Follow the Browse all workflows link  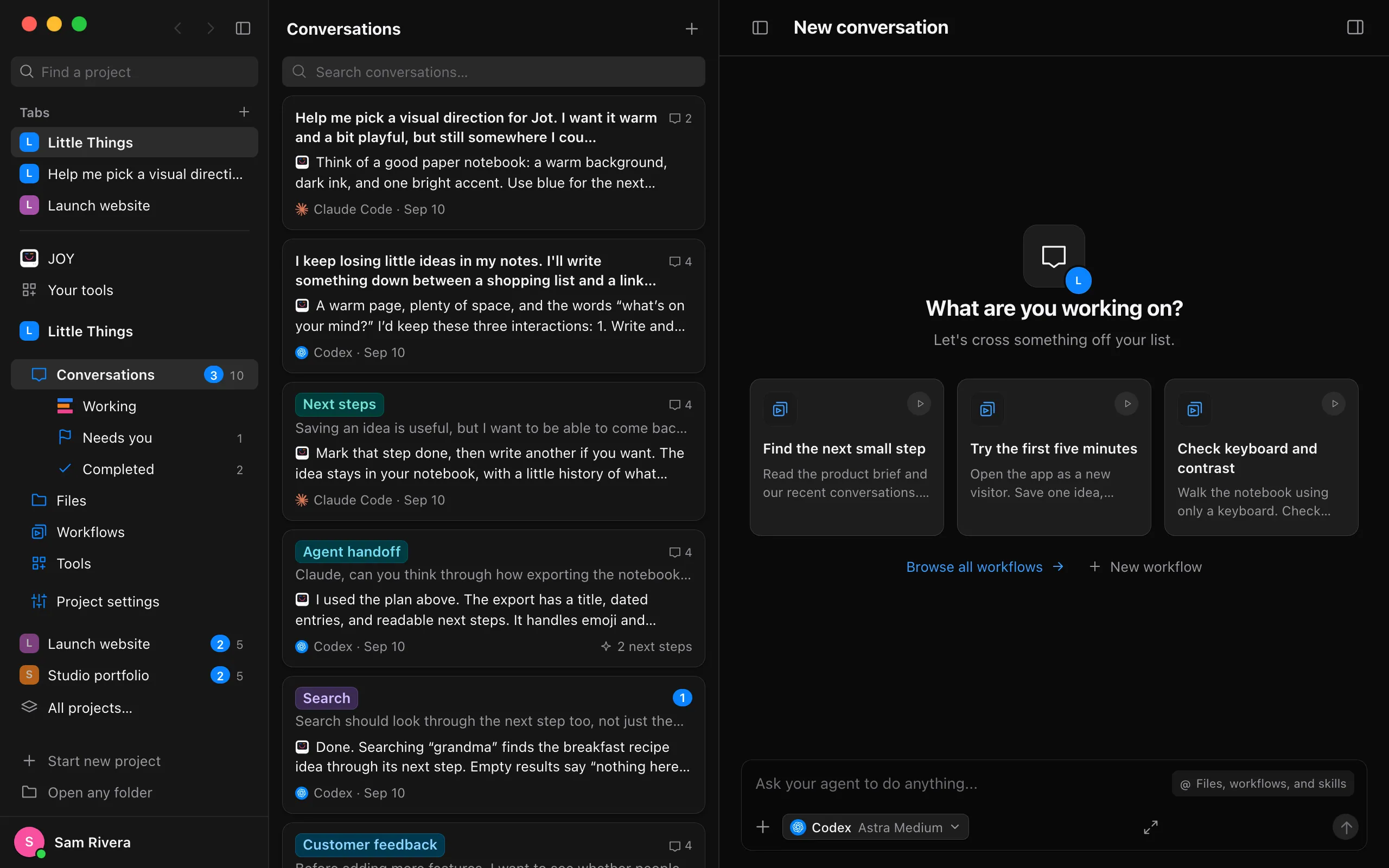tap(985, 567)
